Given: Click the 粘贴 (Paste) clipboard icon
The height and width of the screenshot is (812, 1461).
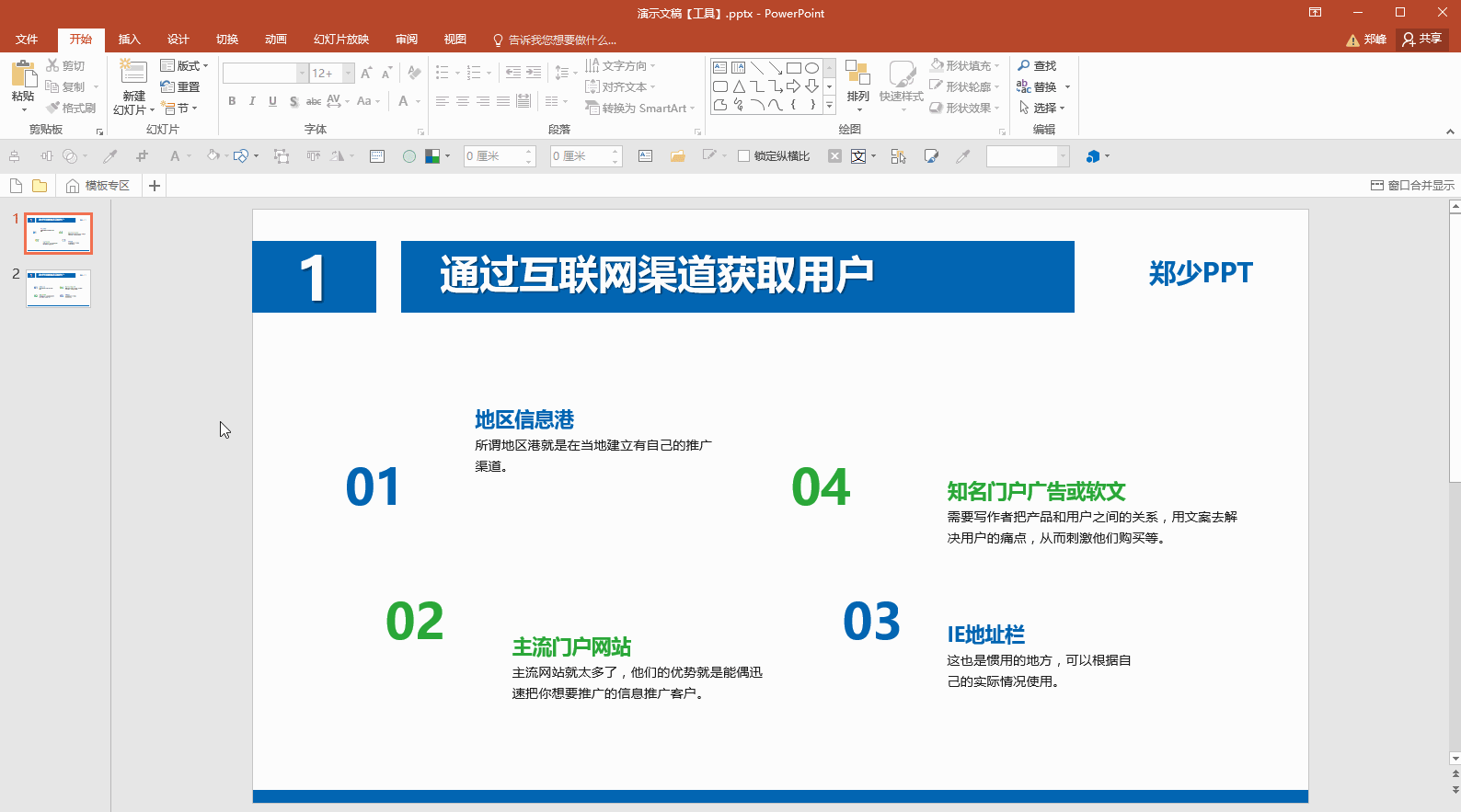Looking at the screenshot, I should click(x=23, y=74).
